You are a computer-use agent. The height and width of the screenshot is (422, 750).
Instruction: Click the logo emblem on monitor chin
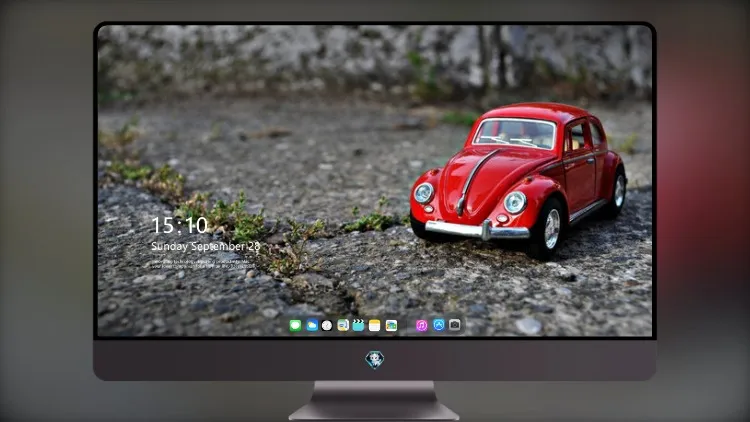(x=375, y=360)
